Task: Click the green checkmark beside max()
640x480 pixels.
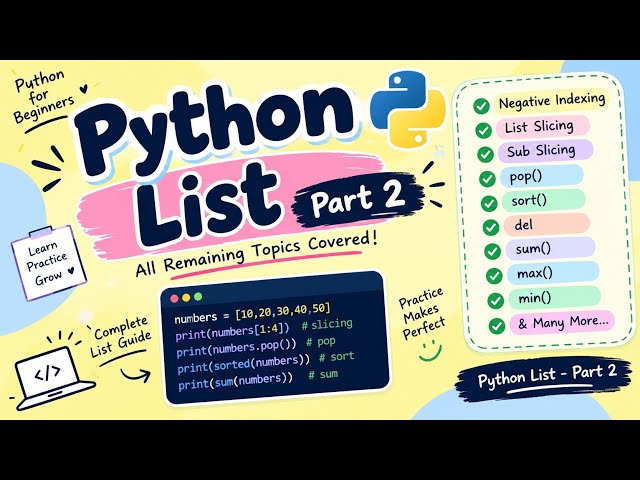Action: click(x=494, y=276)
